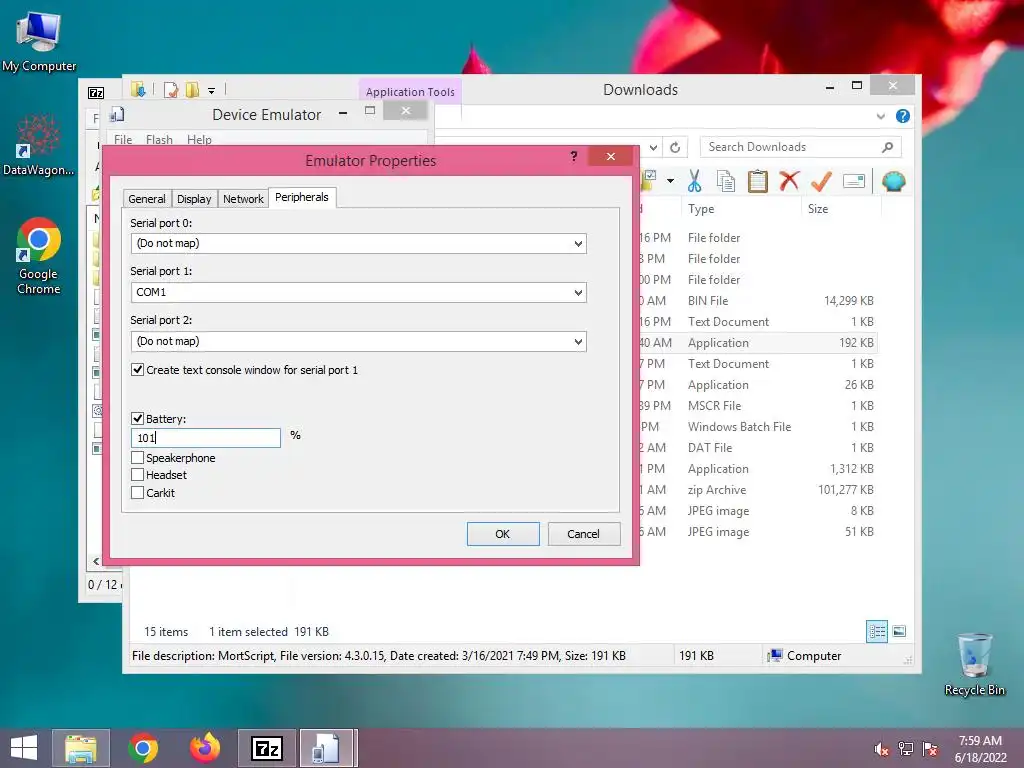The image size is (1024, 768).
Task: Open 7-Zip from the taskbar
Action: tap(266, 748)
